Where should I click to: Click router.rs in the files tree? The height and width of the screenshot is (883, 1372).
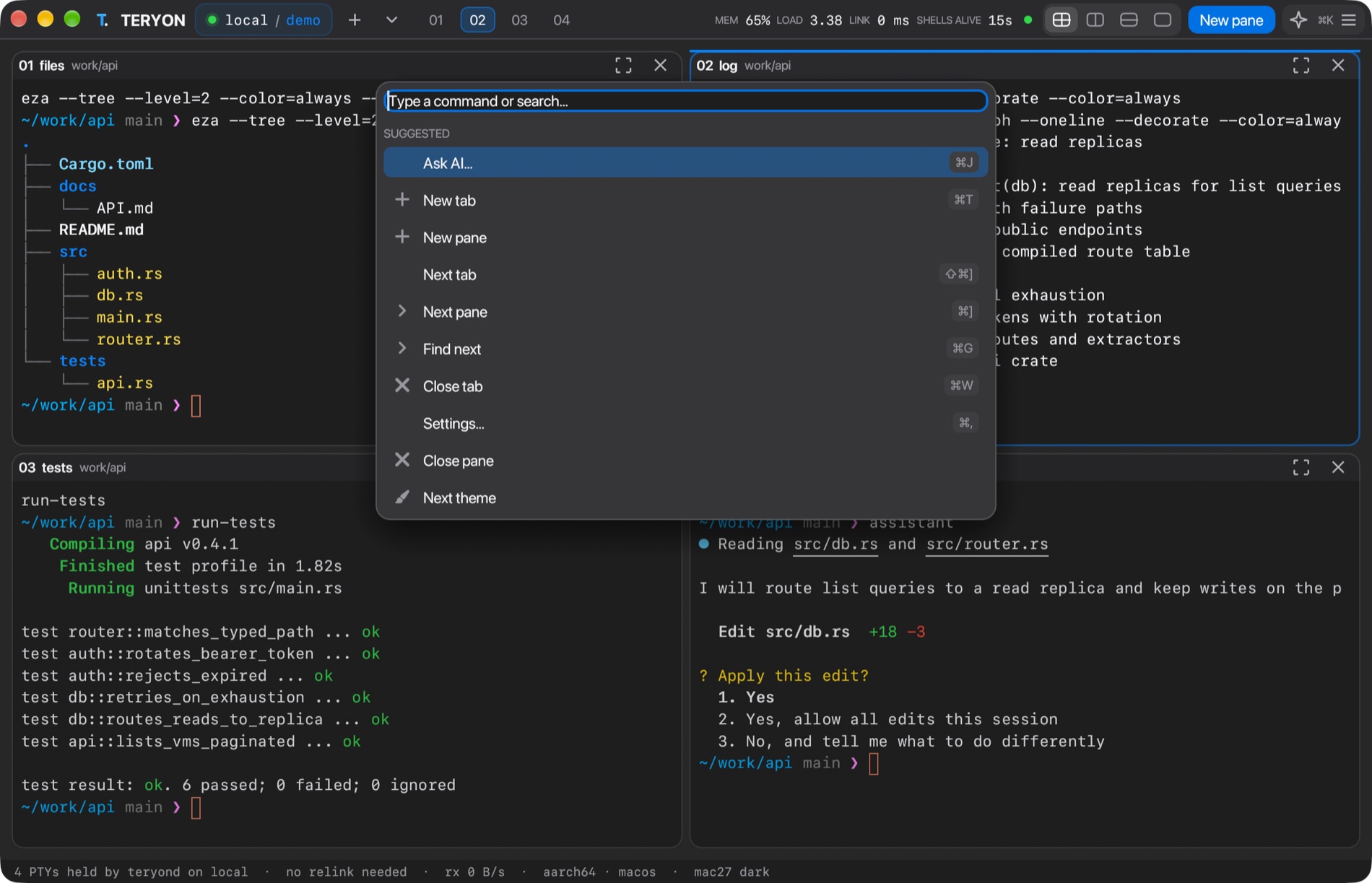coord(139,339)
